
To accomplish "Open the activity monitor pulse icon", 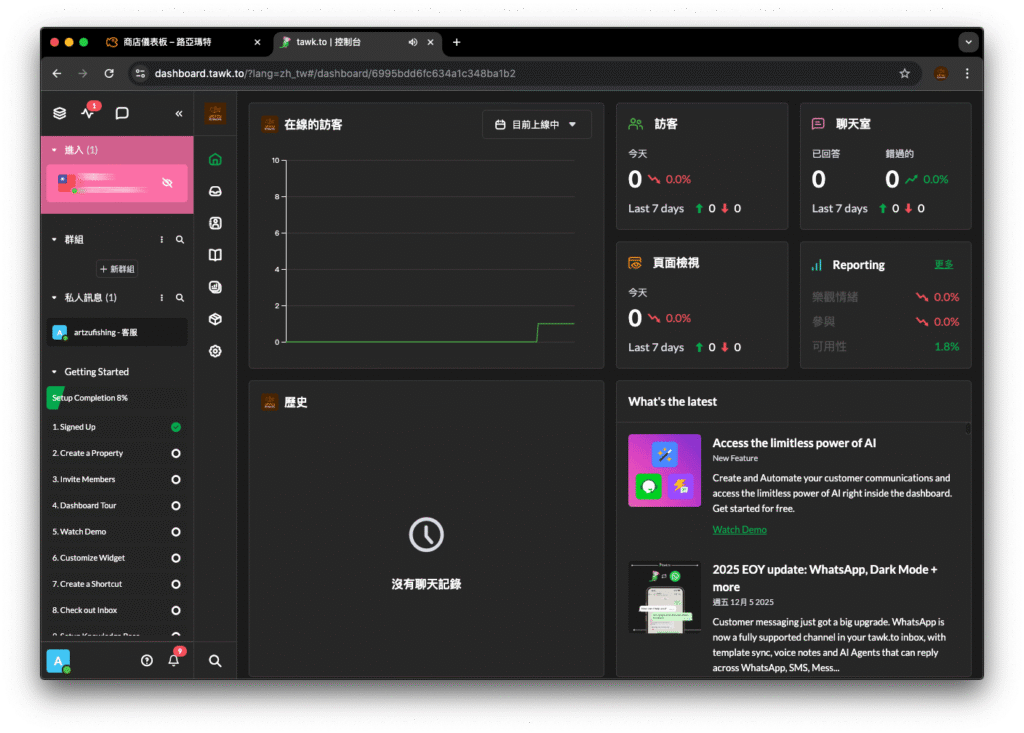I will (x=88, y=113).
